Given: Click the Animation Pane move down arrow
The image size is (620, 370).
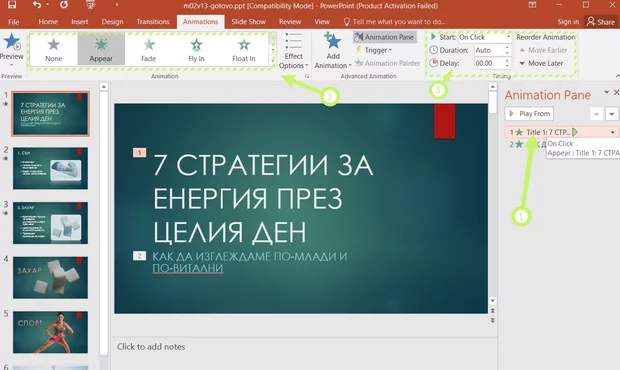Looking at the screenshot, I should 611,114.
